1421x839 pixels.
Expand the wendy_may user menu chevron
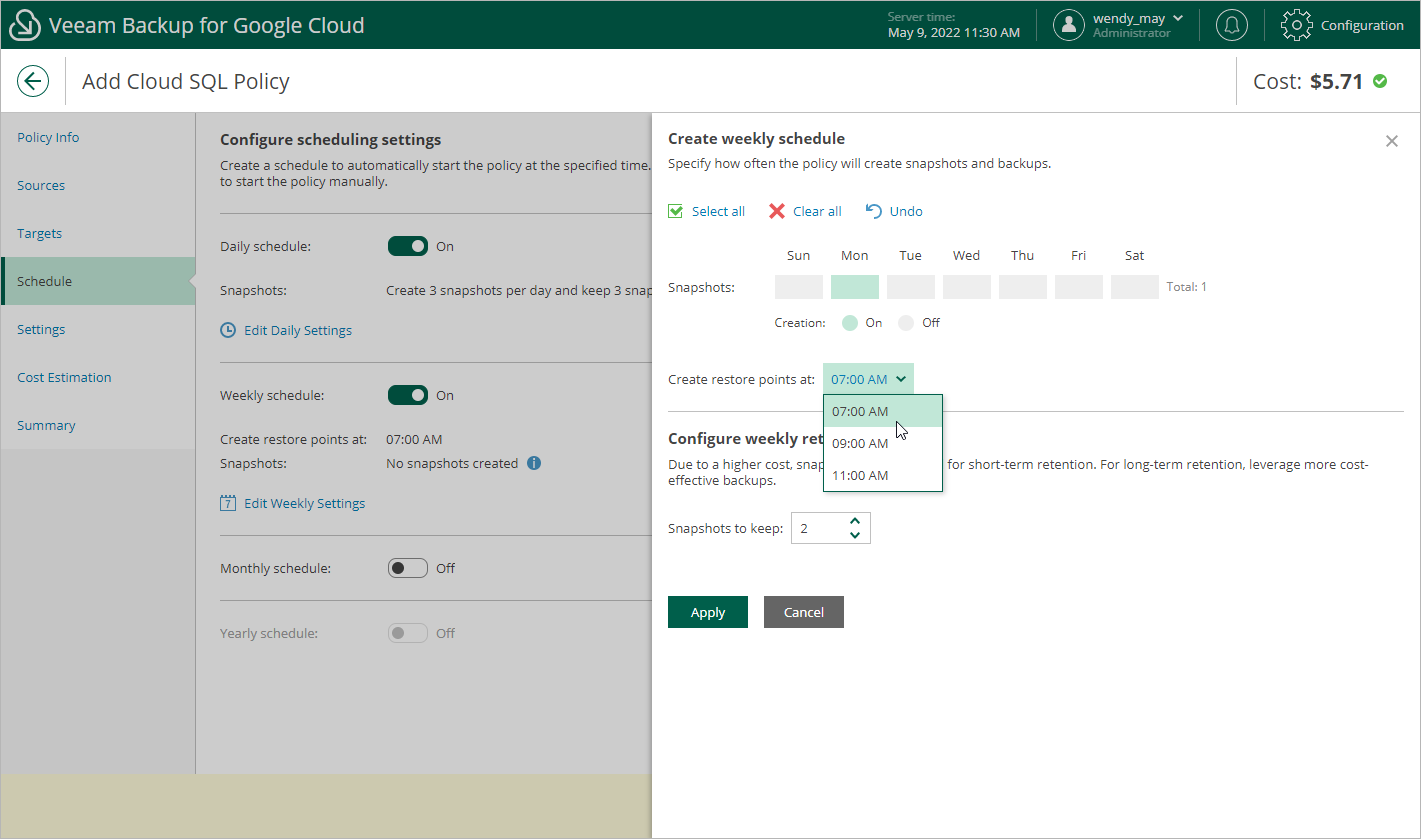1178,18
